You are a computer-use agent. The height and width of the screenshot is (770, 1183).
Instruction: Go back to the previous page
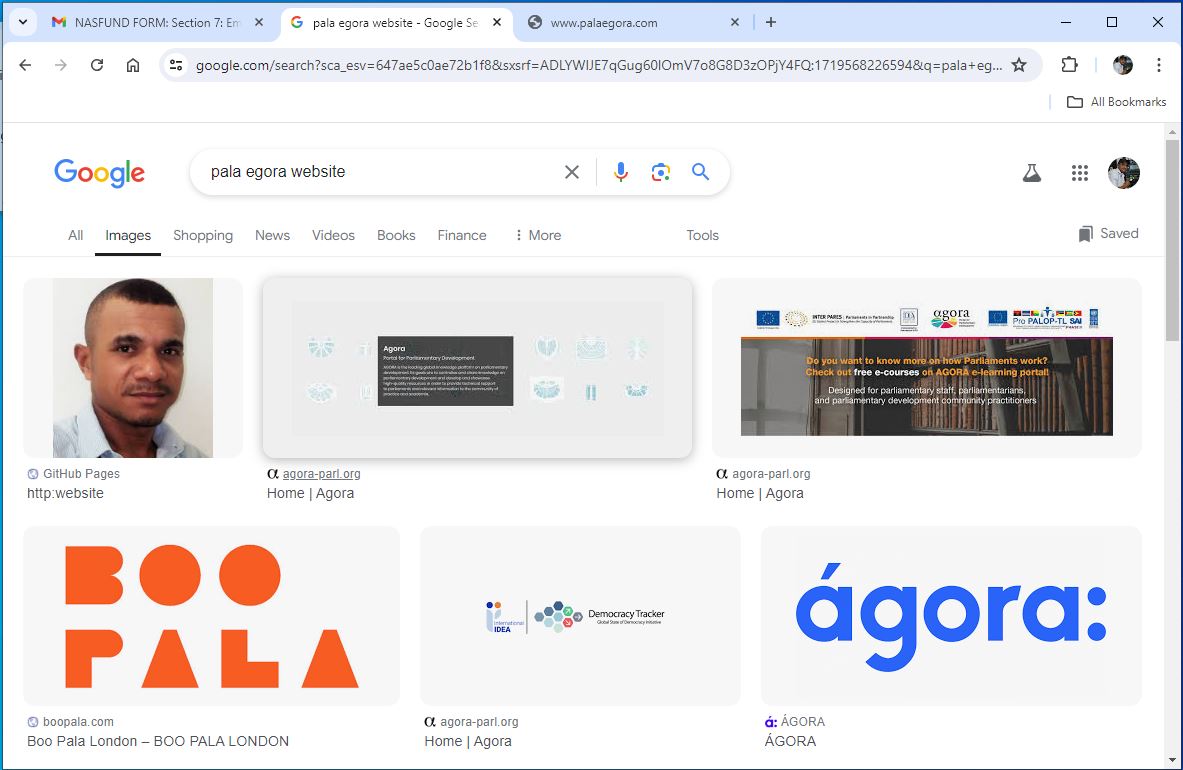pyautogui.click(x=25, y=65)
